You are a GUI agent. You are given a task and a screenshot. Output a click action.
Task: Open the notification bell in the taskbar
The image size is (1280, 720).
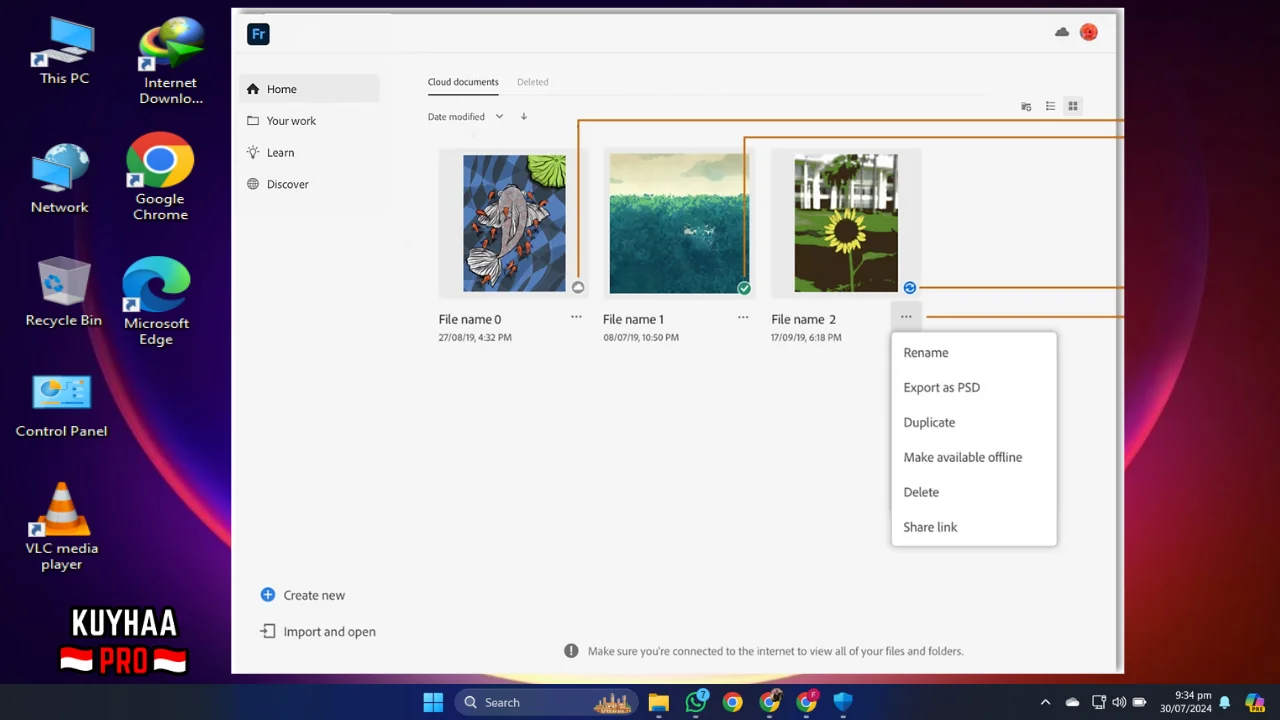pos(1224,703)
